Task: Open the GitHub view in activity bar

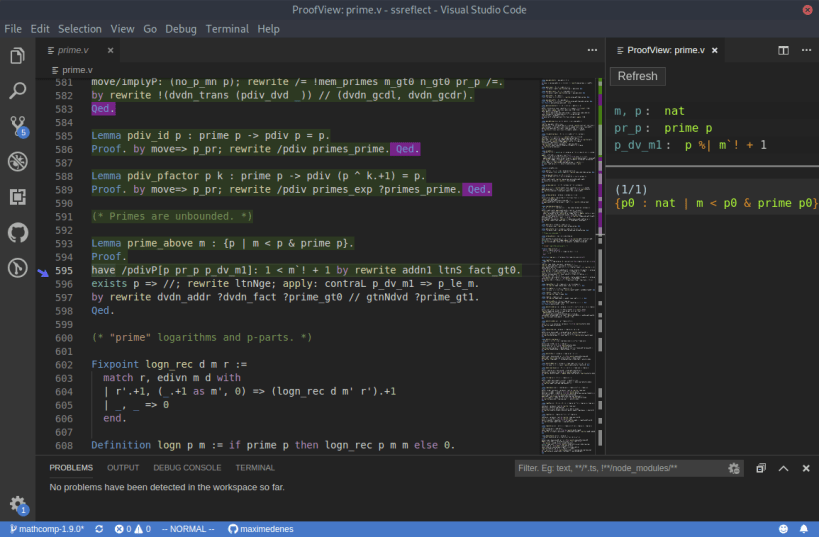Action: (17, 232)
